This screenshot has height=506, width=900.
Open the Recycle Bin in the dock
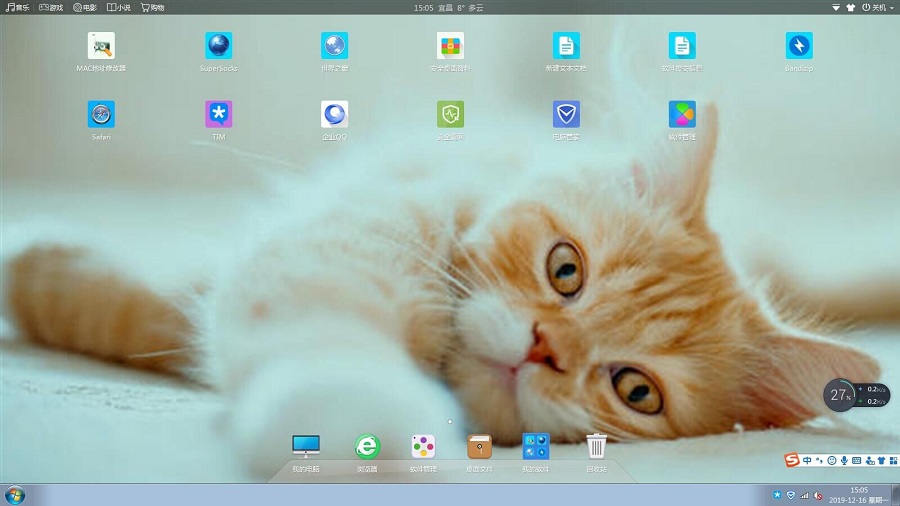[596, 447]
